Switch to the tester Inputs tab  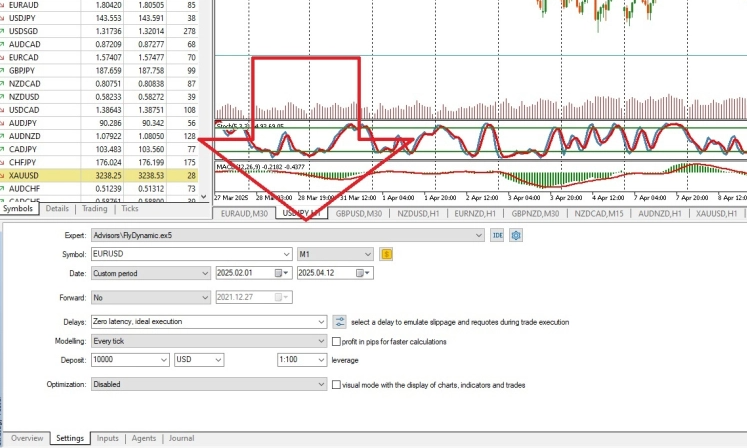(108, 438)
